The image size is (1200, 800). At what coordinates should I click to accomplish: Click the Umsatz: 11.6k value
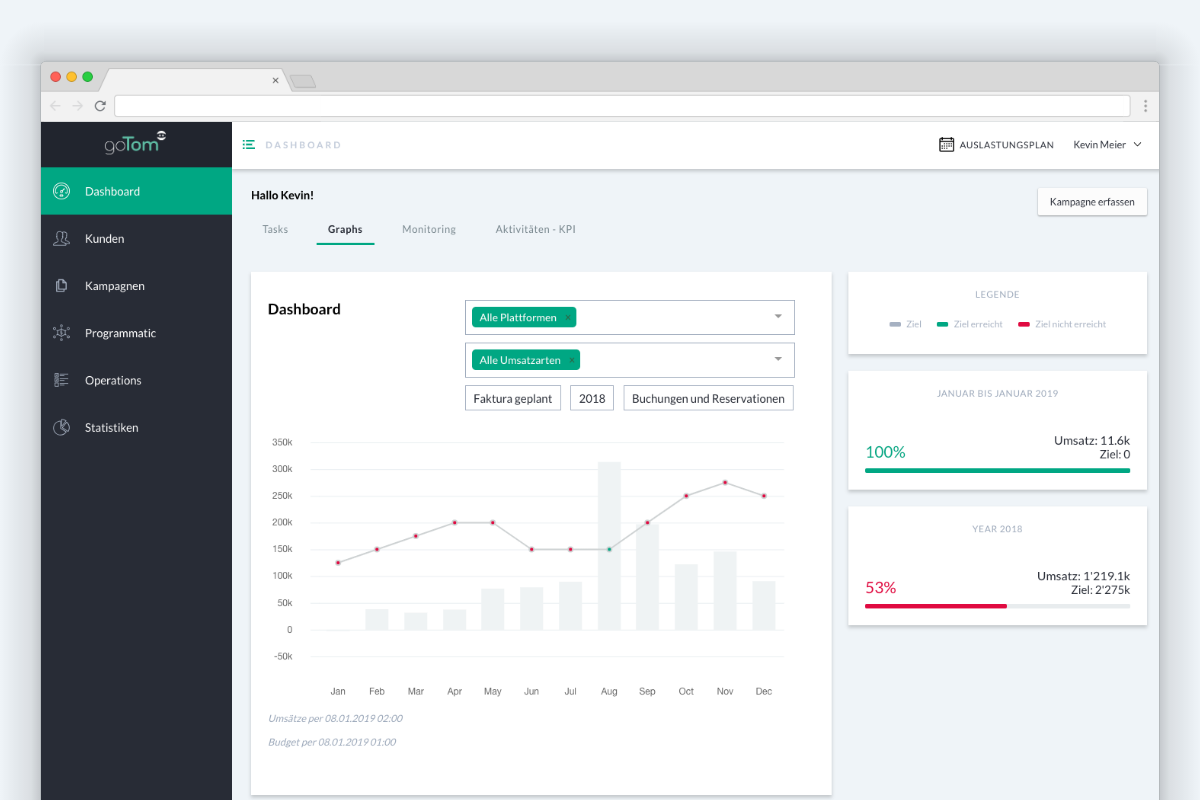click(1092, 440)
